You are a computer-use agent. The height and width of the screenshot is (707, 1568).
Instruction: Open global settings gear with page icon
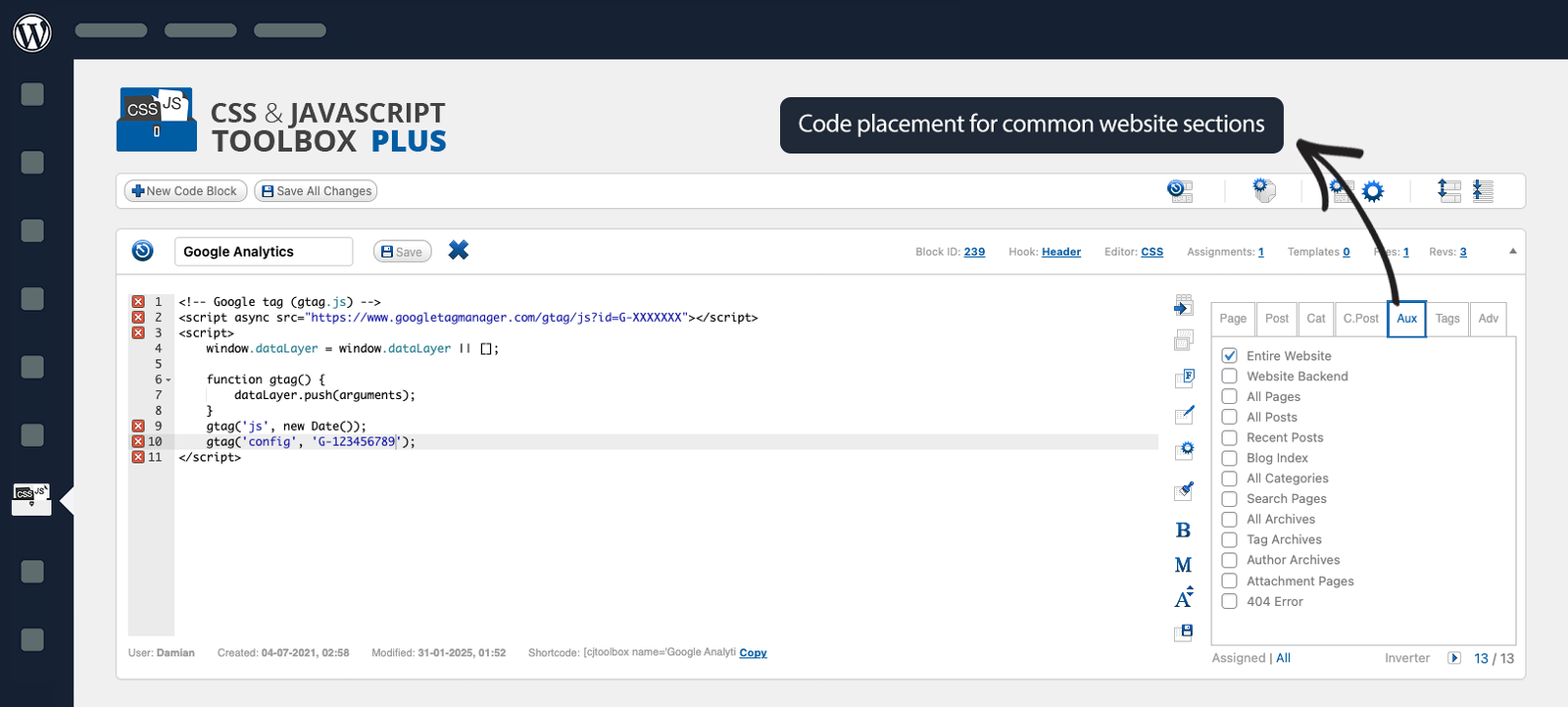click(1265, 190)
